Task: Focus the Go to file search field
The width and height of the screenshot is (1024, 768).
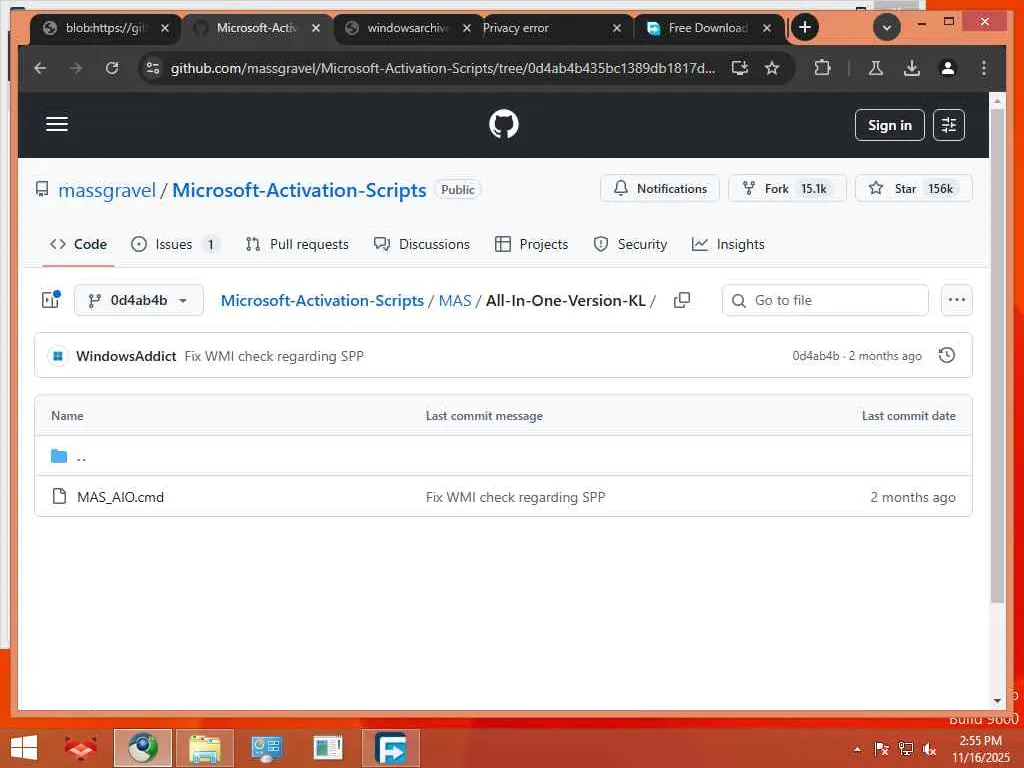Action: tap(825, 300)
